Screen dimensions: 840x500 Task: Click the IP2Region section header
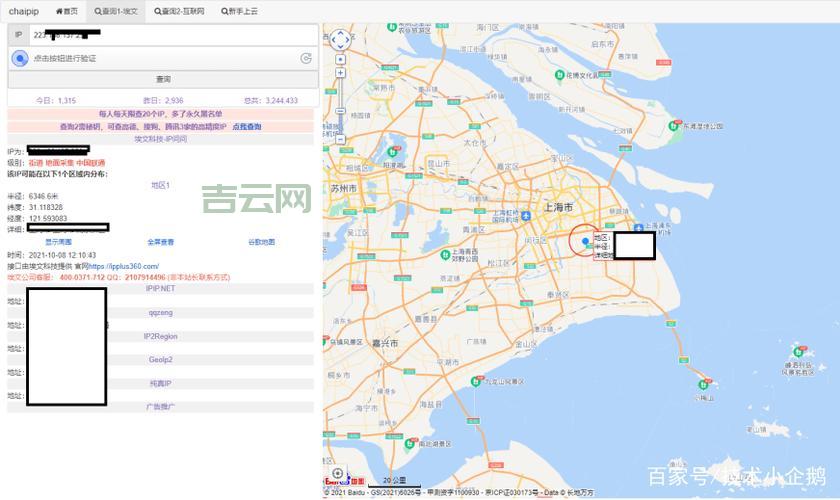click(160, 337)
